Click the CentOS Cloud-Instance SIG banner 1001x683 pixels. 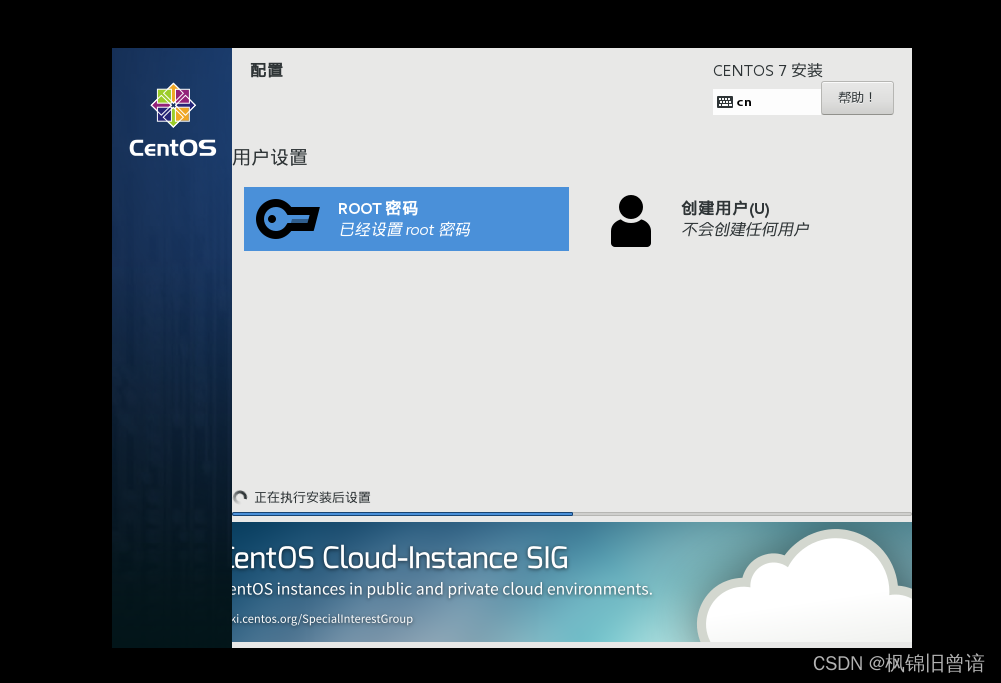click(x=400, y=557)
